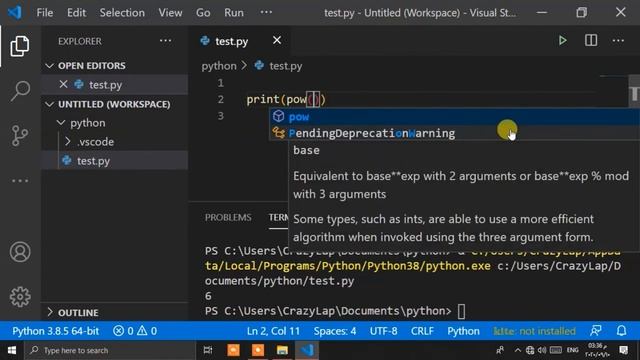Open Accounts menu in activity bar
640x360 pixels.
click(20, 251)
